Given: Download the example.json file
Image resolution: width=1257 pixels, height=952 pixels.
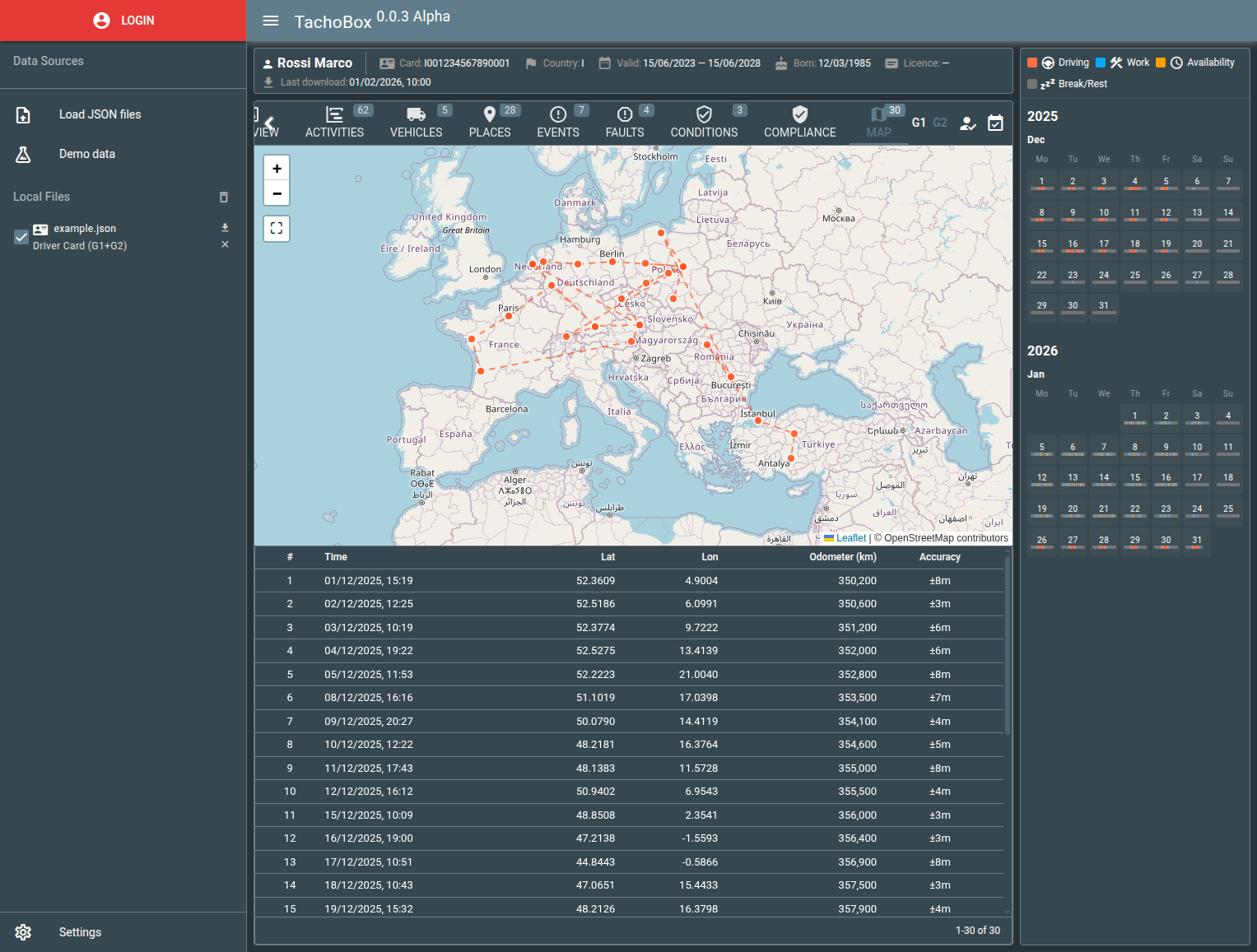Looking at the screenshot, I should pyautogui.click(x=225, y=228).
